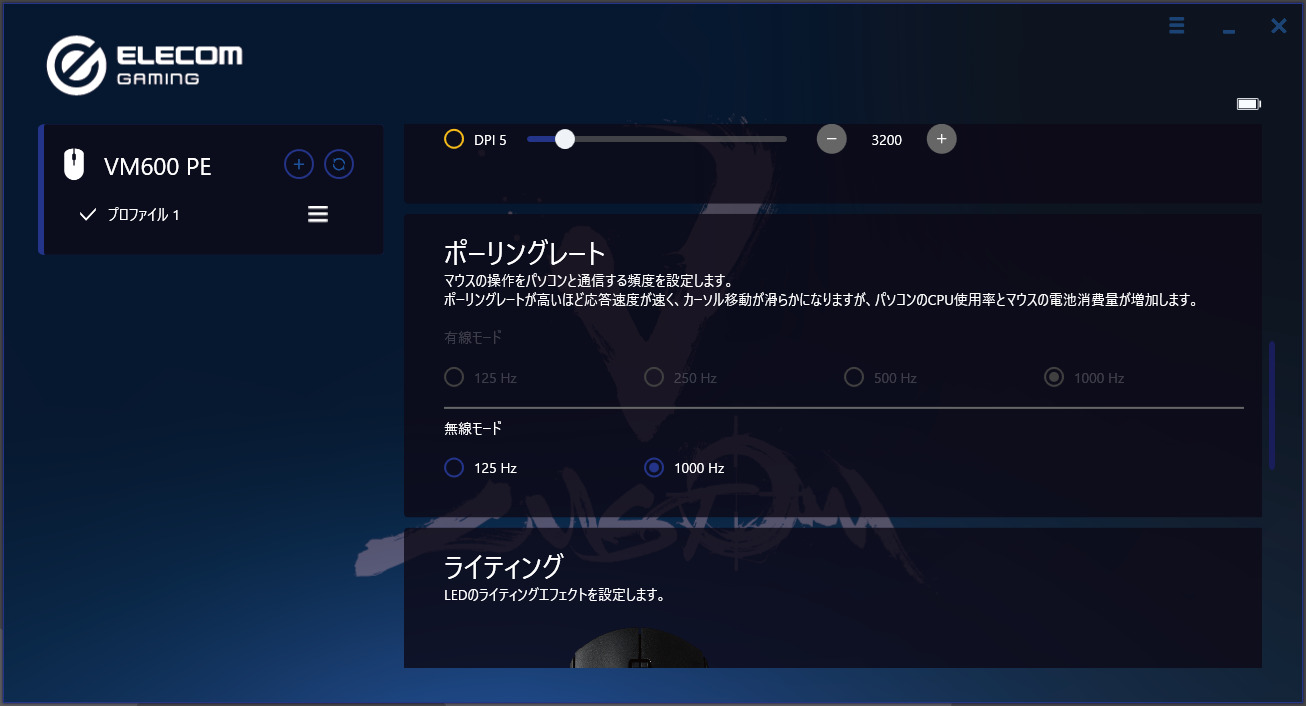Click the mouse image in lighting section

click(x=638, y=647)
